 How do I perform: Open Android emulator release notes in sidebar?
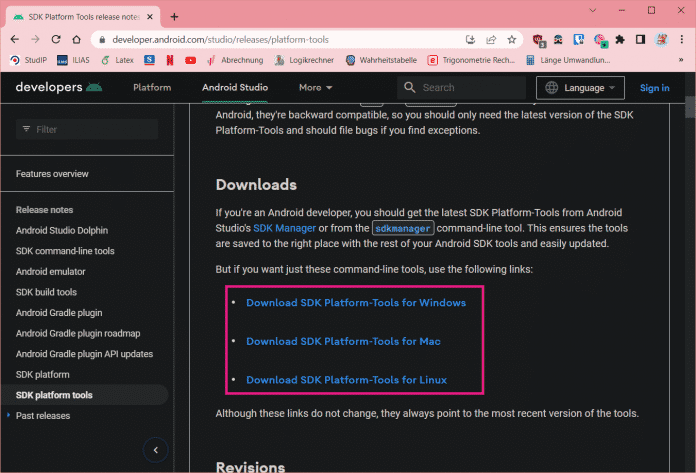(x=50, y=271)
